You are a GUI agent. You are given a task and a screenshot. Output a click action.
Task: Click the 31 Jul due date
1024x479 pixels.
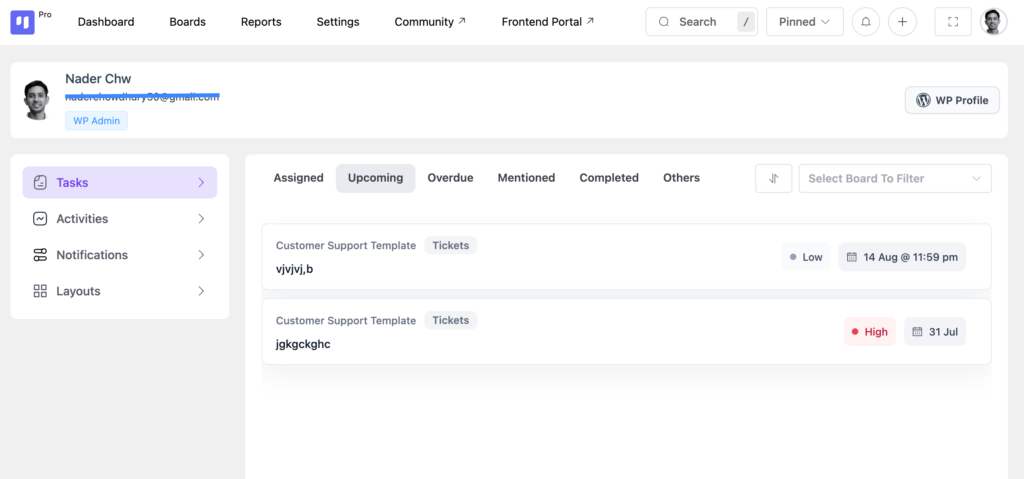(935, 331)
